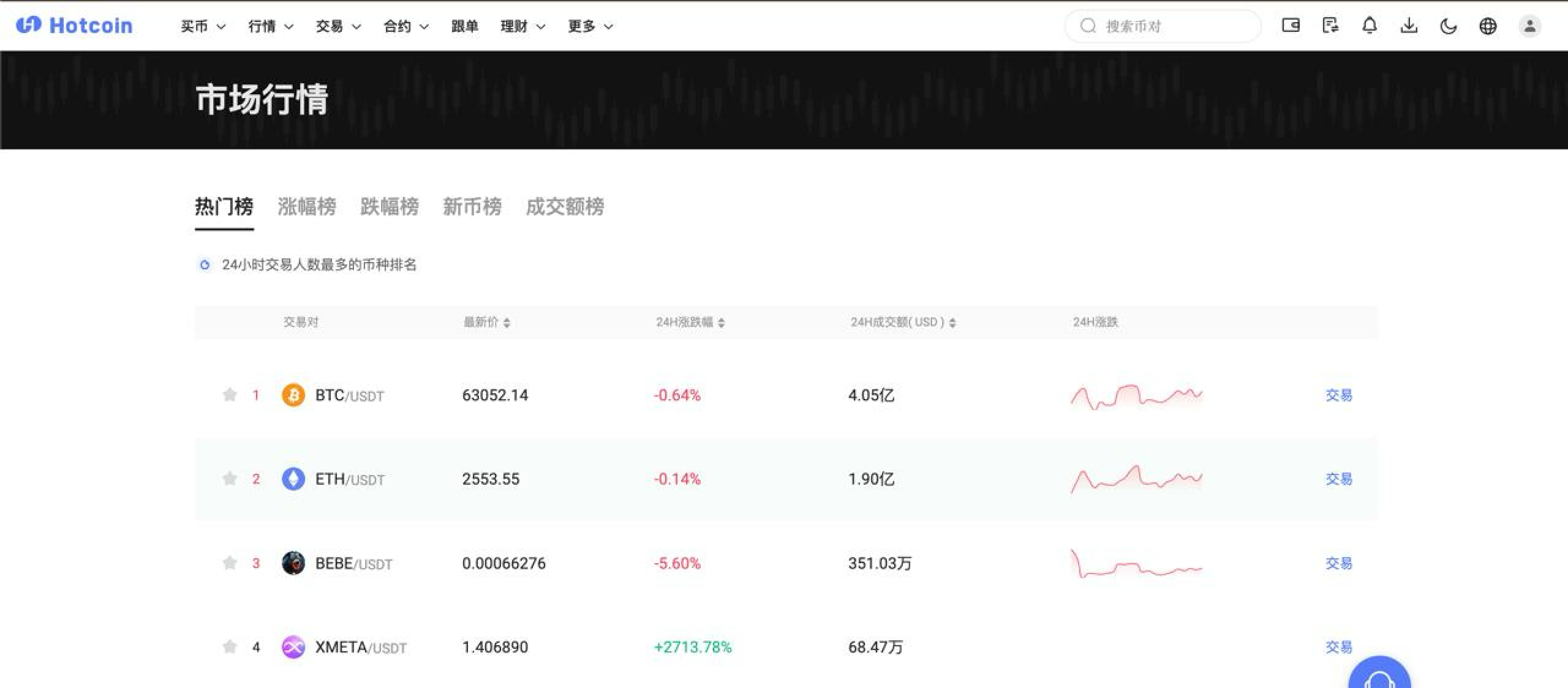Open the wallet icon in header
Image resolution: width=1568 pixels, height=688 pixels.
coord(1291,26)
